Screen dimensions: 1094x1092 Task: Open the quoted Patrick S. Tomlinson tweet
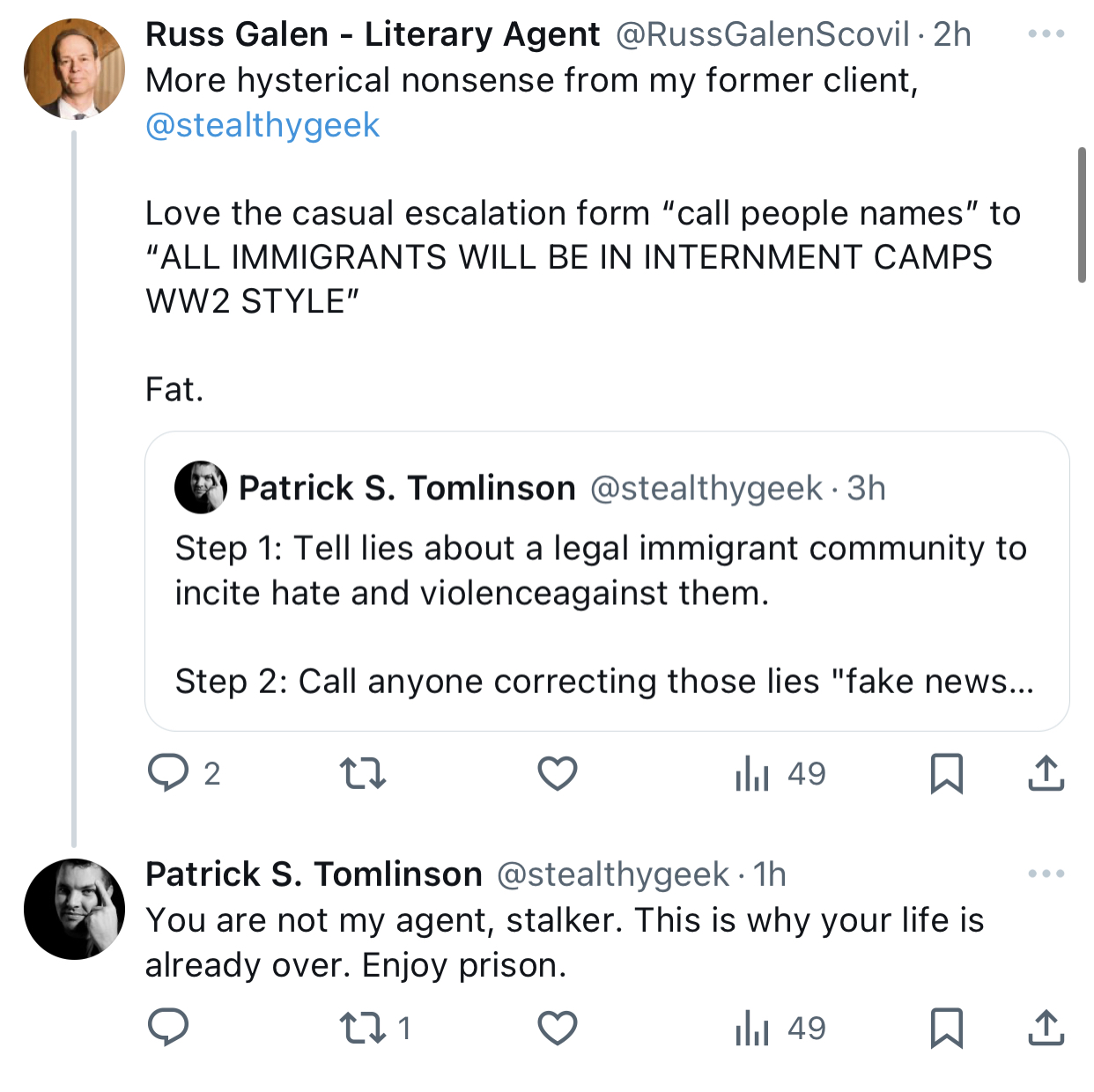coord(607,581)
